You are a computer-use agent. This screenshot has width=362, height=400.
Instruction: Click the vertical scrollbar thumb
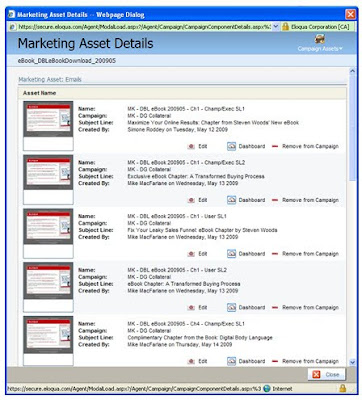point(352,128)
